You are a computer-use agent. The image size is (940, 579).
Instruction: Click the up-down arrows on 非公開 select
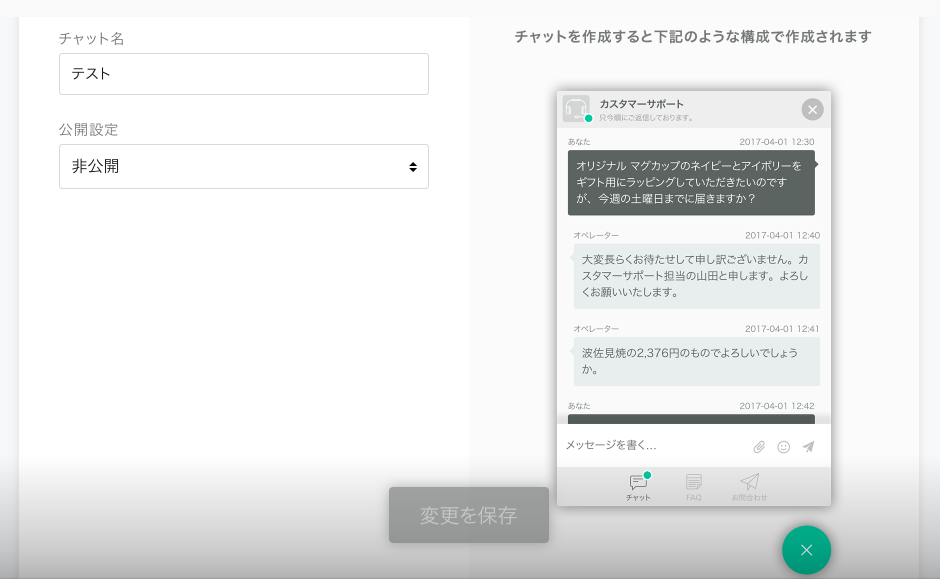pos(413,167)
